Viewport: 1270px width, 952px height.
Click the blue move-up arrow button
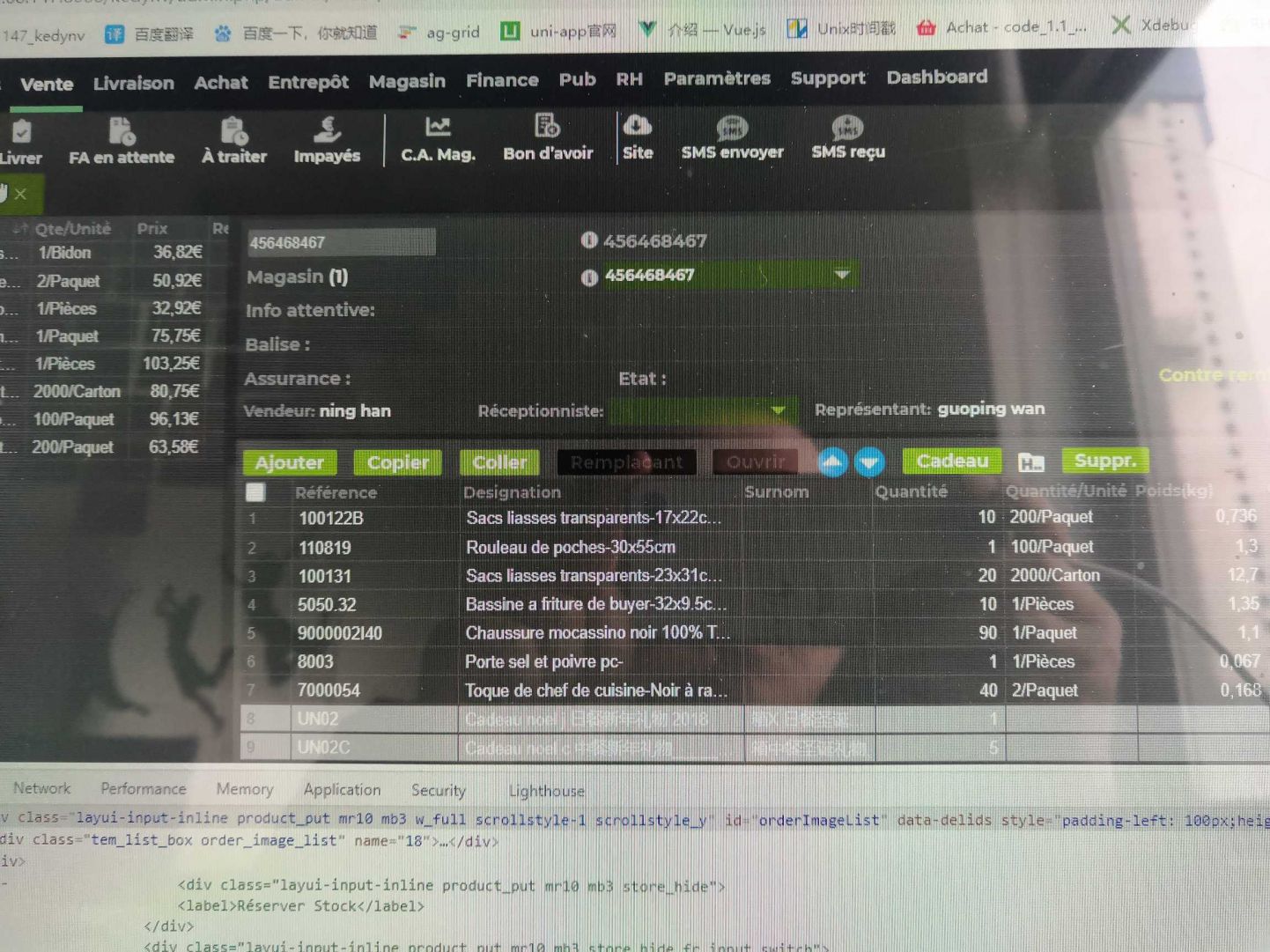click(832, 461)
